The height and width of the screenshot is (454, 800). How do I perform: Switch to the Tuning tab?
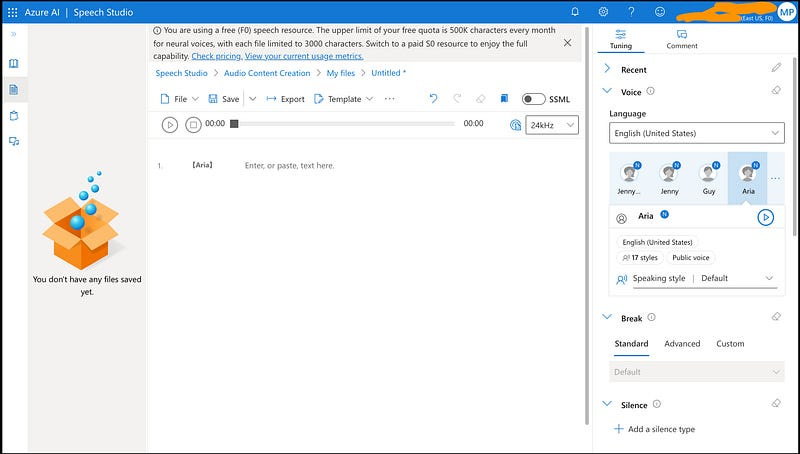coord(620,39)
